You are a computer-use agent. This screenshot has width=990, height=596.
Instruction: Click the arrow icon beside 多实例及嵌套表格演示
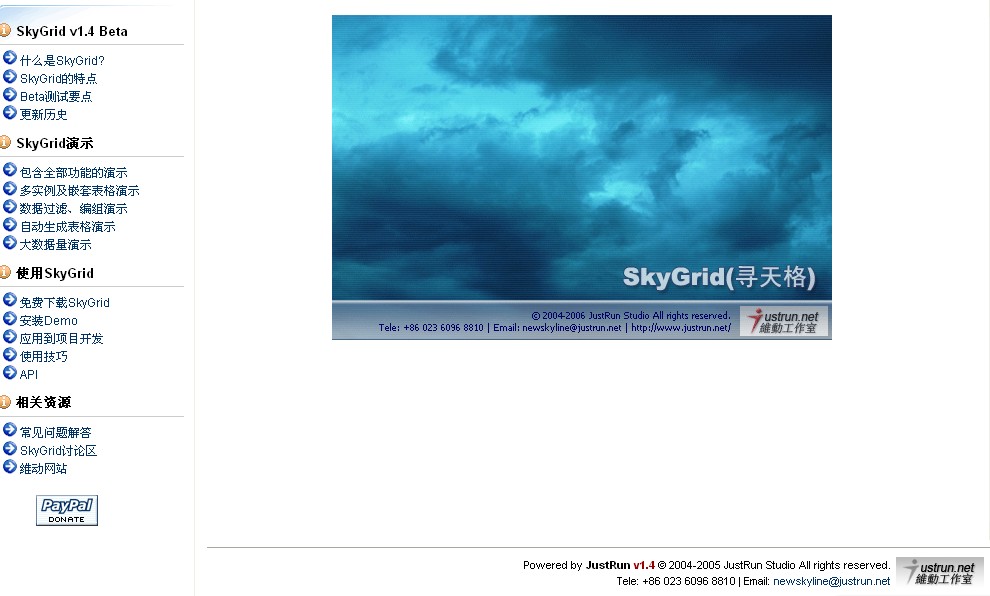(x=9, y=189)
